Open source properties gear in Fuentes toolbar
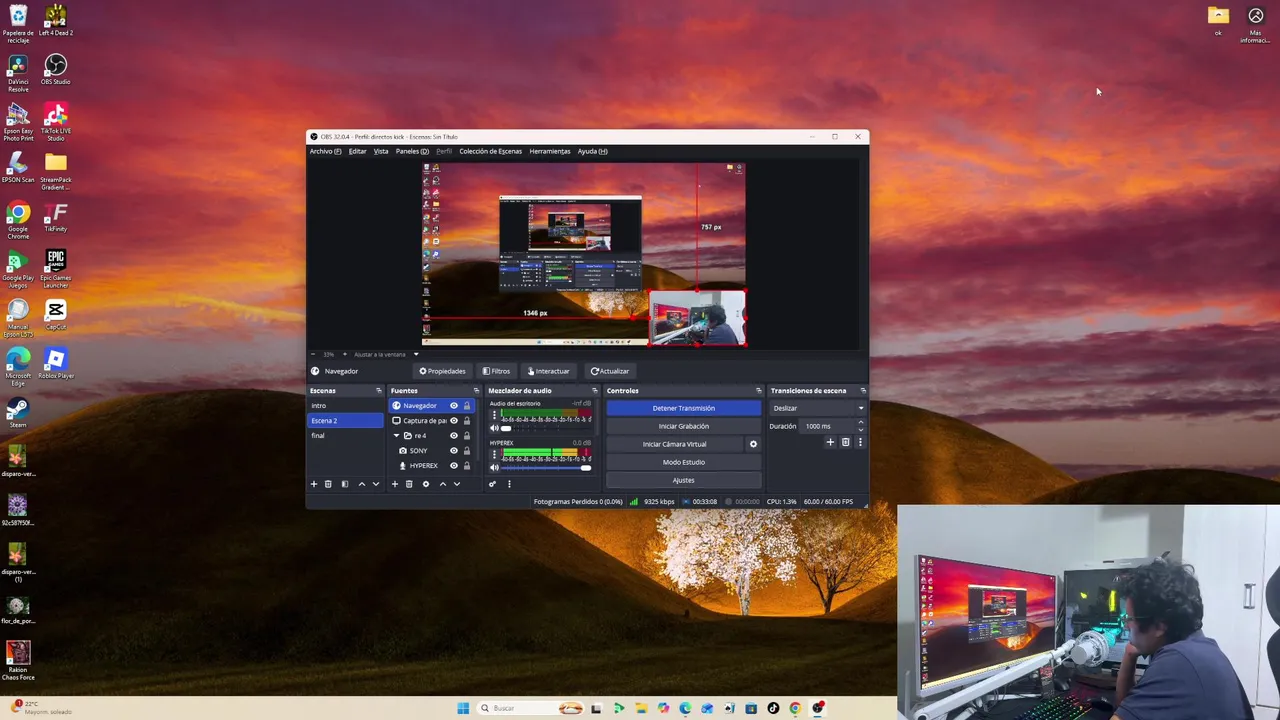The image size is (1280, 720). click(425, 484)
